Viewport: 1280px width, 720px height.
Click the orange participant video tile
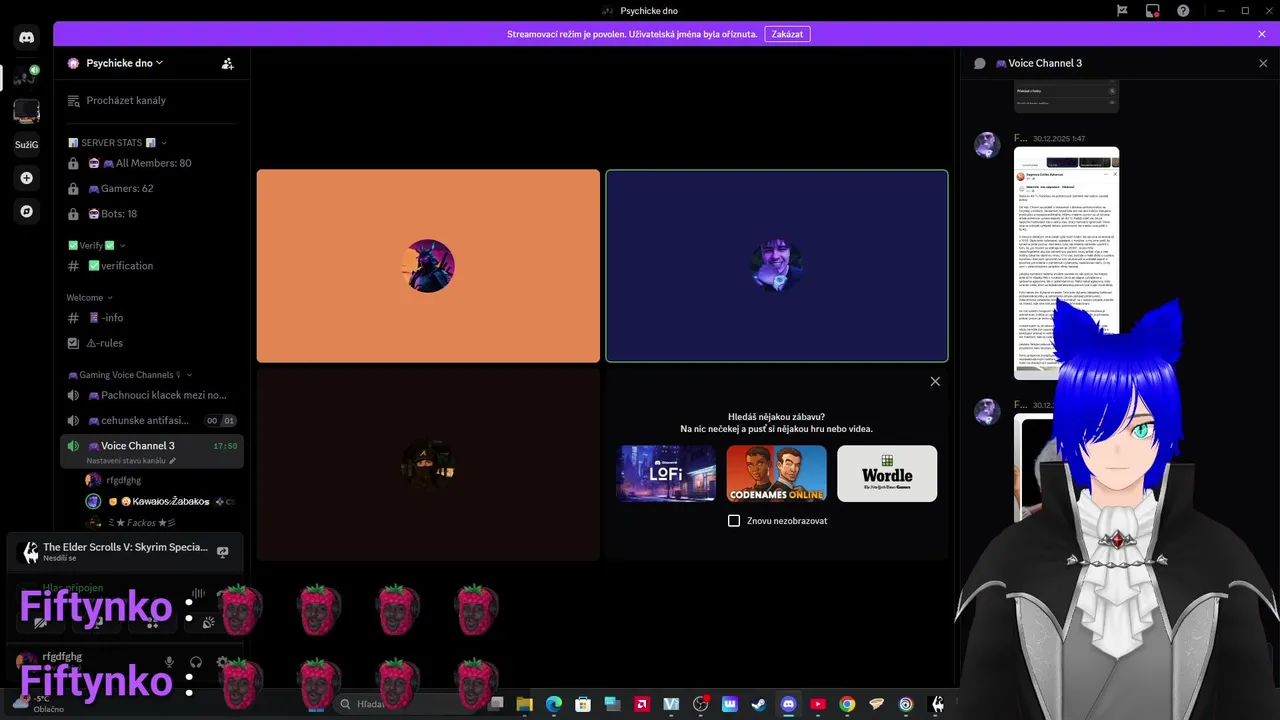pyautogui.click(x=428, y=266)
